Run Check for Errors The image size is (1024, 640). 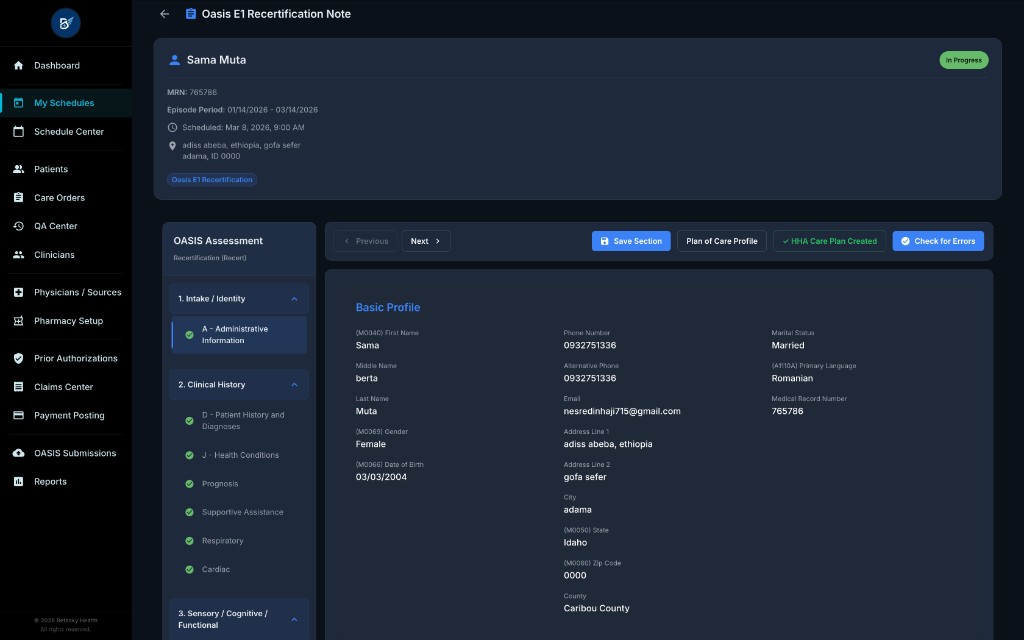click(x=938, y=241)
